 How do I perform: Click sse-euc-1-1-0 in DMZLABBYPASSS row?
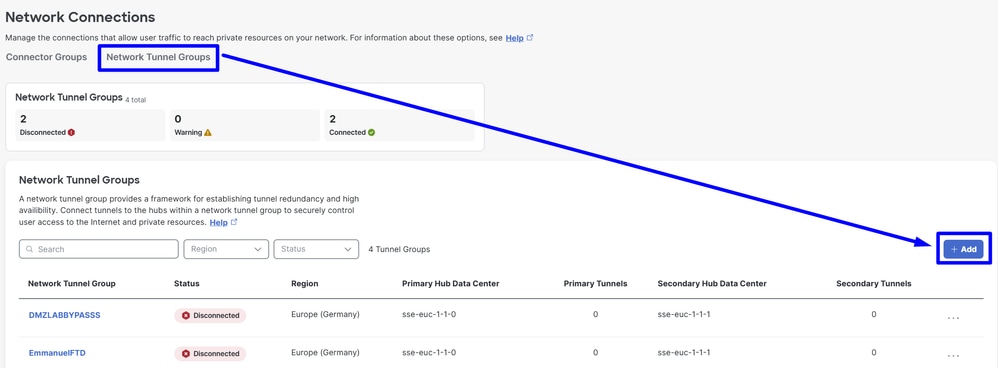pos(429,315)
